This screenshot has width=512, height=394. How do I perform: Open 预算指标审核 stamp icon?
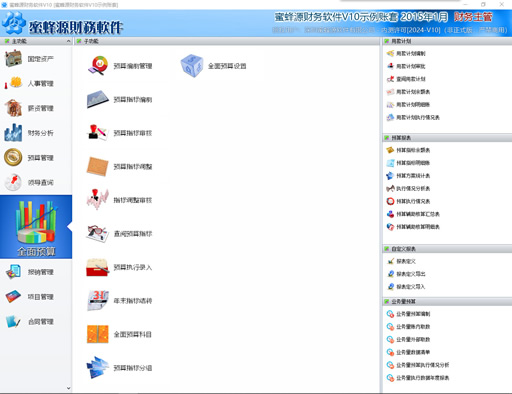tap(98, 133)
